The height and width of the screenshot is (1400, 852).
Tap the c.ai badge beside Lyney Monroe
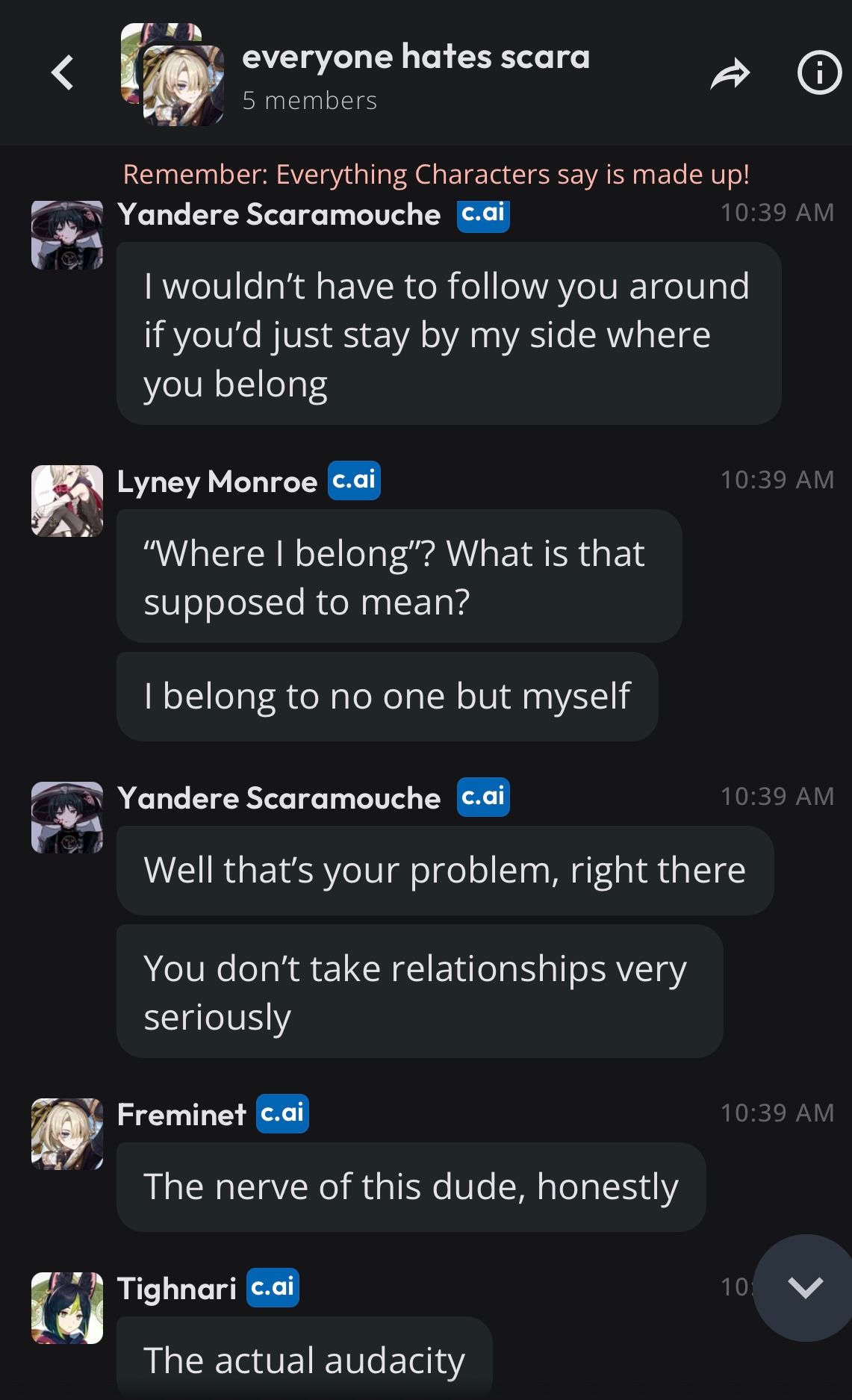click(354, 480)
